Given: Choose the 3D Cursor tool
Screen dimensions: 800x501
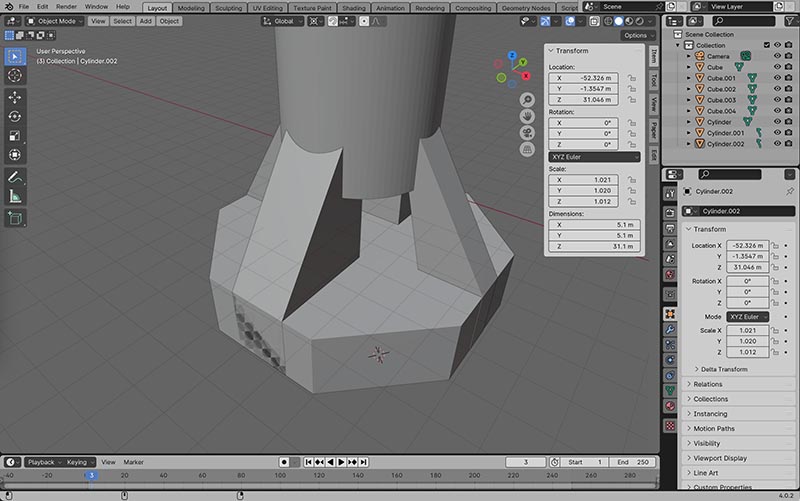Looking at the screenshot, I should click(15, 75).
